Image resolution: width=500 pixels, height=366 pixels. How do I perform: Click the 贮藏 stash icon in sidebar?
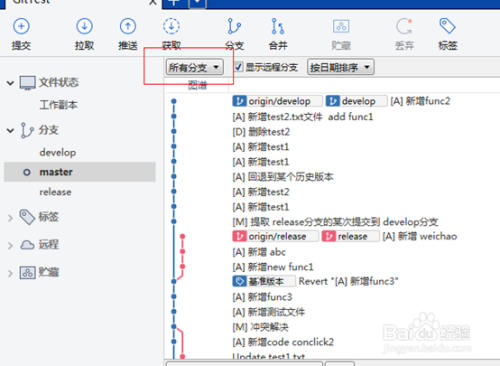(x=27, y=273)
